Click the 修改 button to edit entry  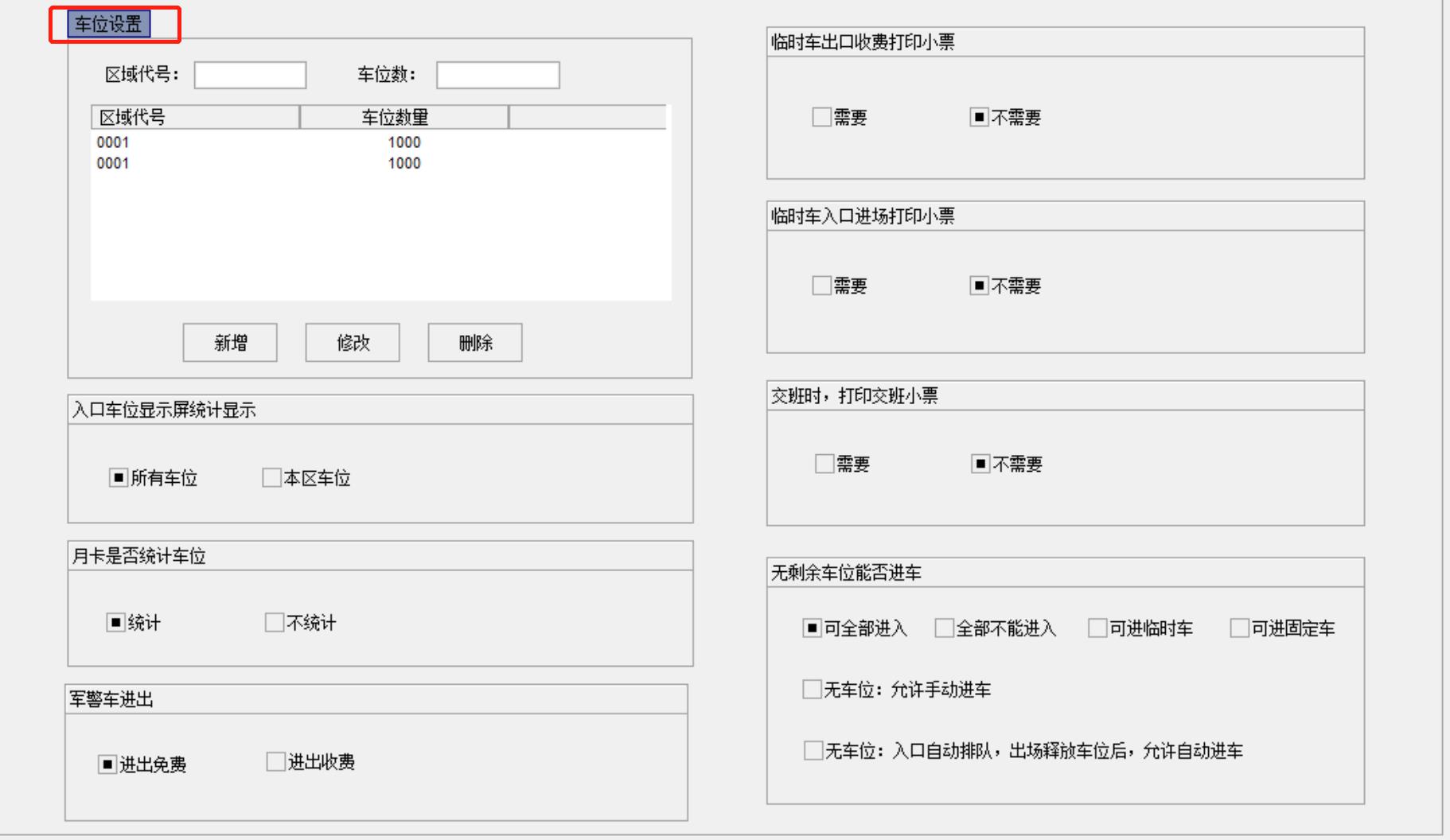[x=351, y=342]
